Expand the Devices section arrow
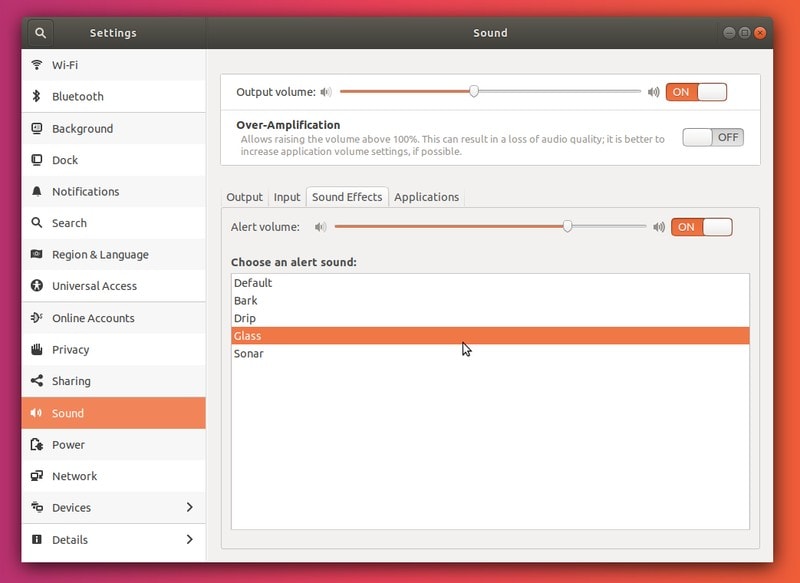 189,508
